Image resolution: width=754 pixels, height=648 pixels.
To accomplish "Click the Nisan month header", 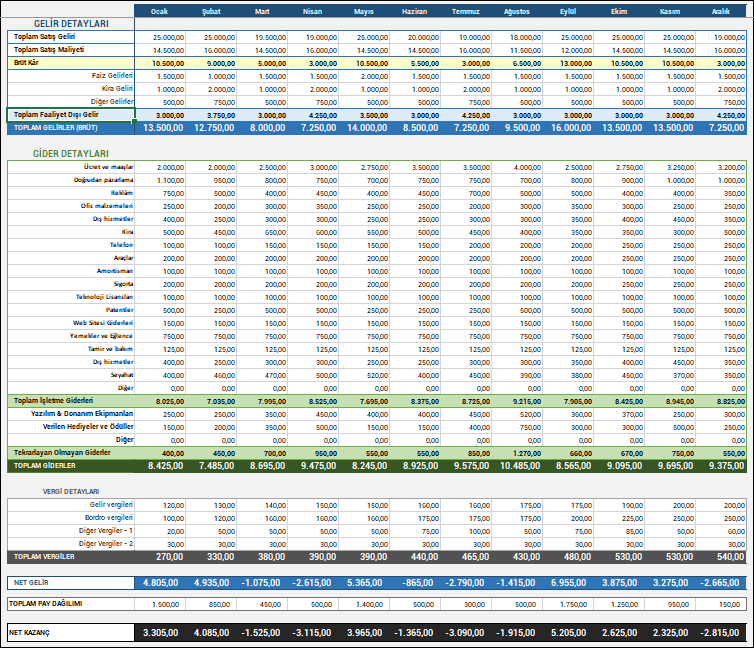I will pos(313,11).
